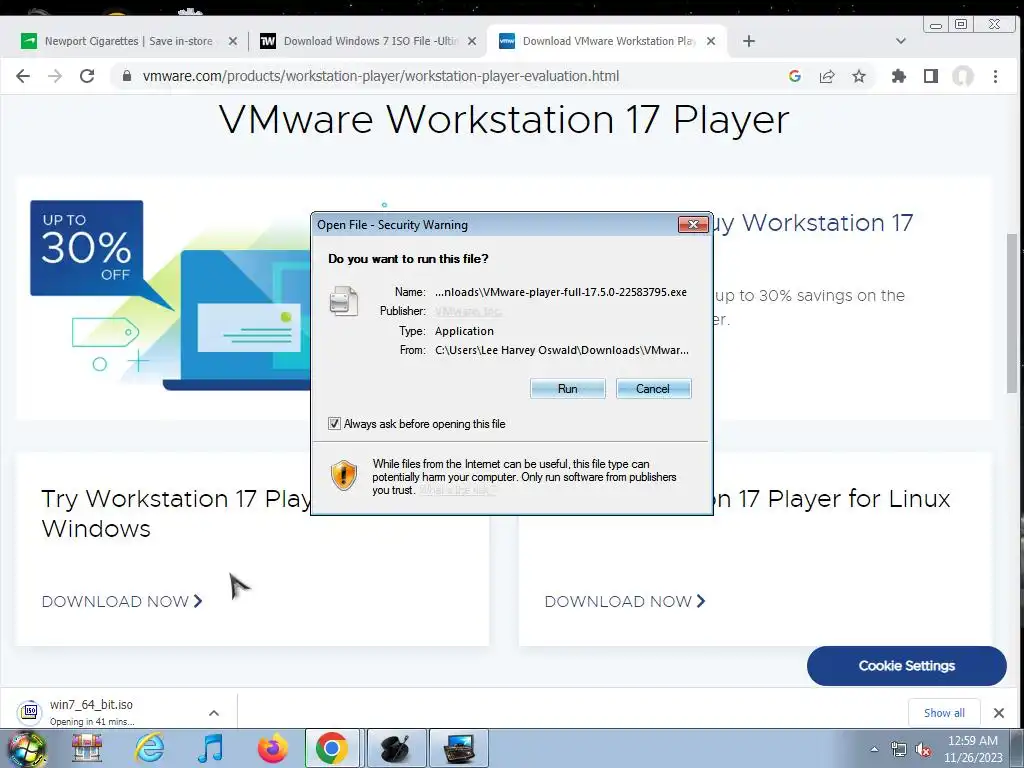The width and height of the screenshot is (1024, 768).
Task: Close the downloads bar
Action: [x=999, y=713]
